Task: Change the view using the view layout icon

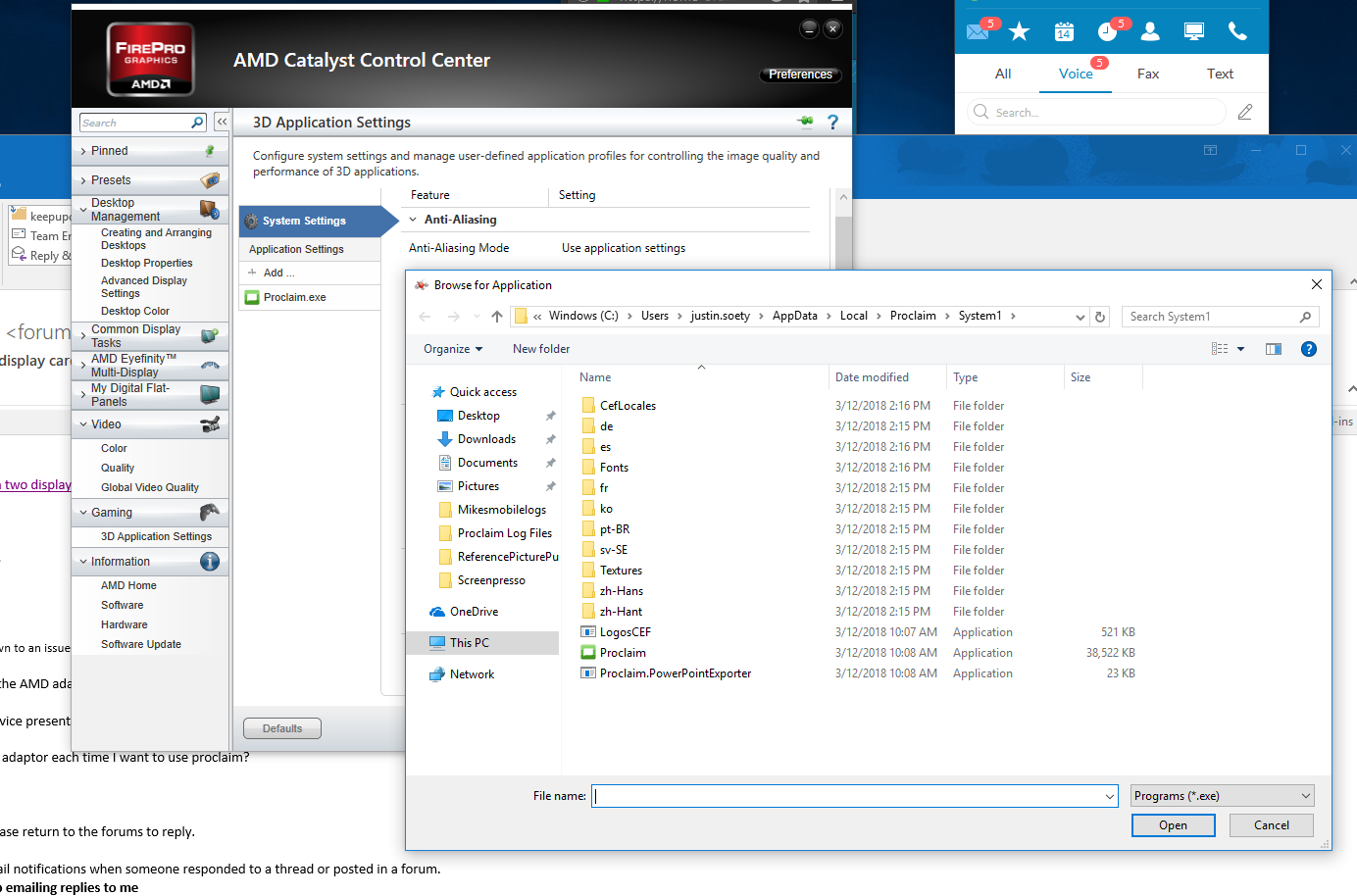Action: tap(1220, 349)
